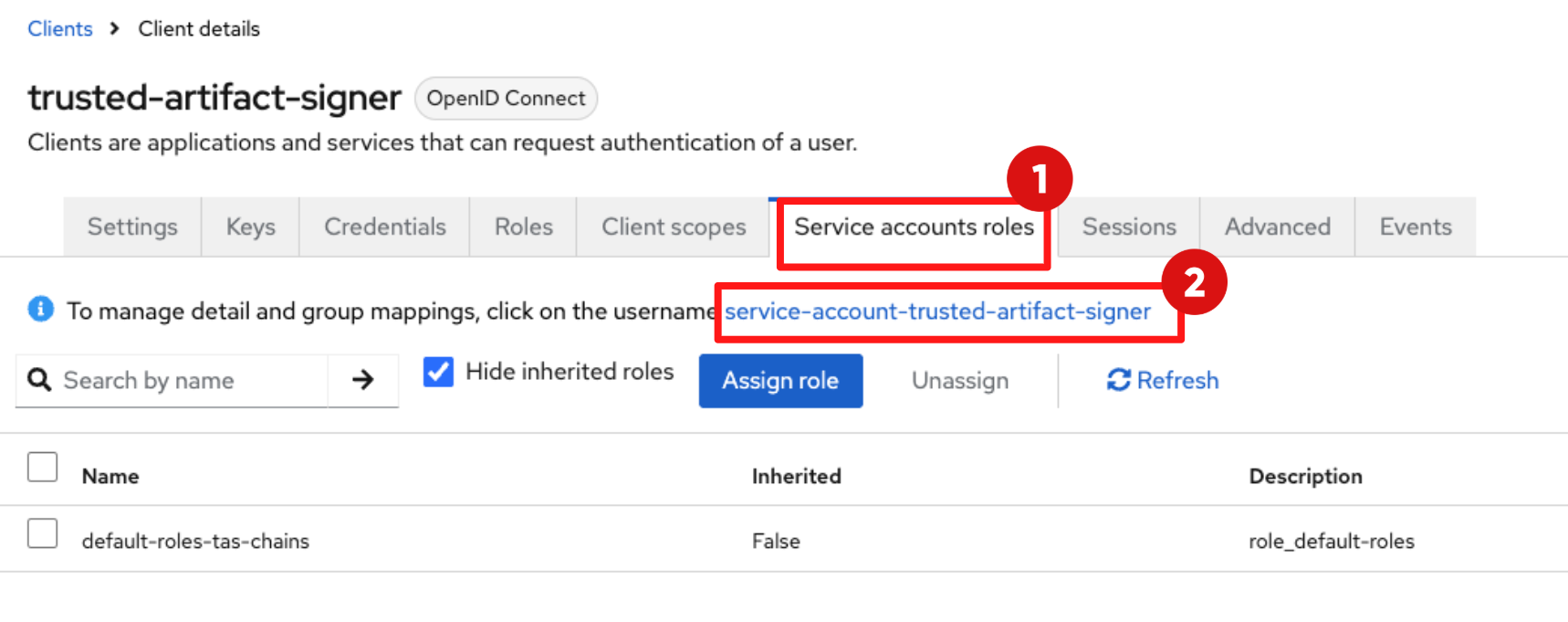
Task: Toggle the select-all checkbox in header
Action: pyautogui.click(x=43, y=467)
